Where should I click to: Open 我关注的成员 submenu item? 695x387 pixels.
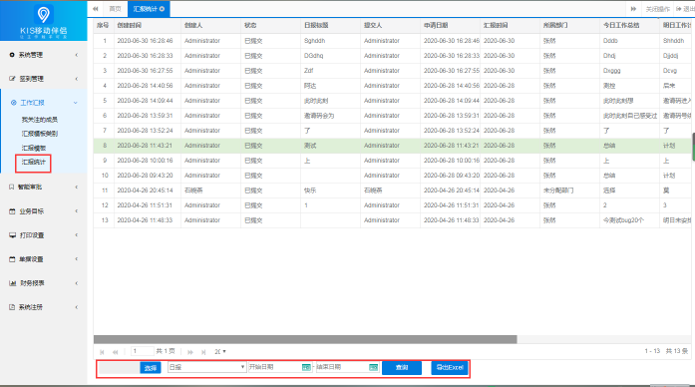pyautogui.click(x=40, y=120)
